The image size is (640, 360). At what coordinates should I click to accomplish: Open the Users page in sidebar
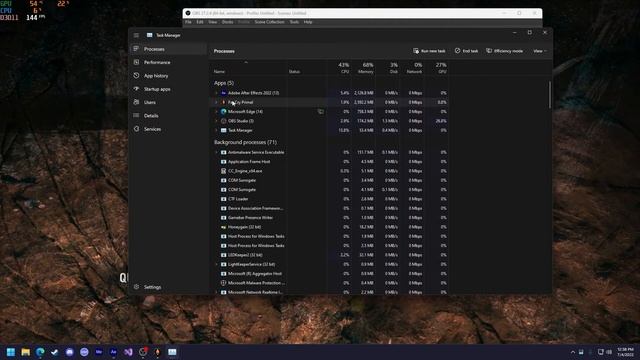click(168, 102)
